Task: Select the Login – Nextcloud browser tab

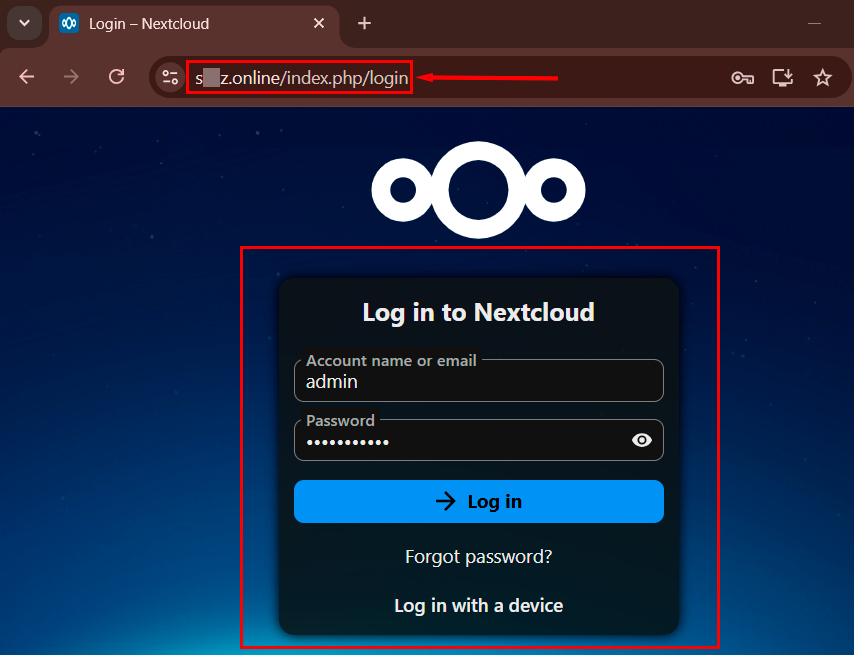Action: point(180,24)
